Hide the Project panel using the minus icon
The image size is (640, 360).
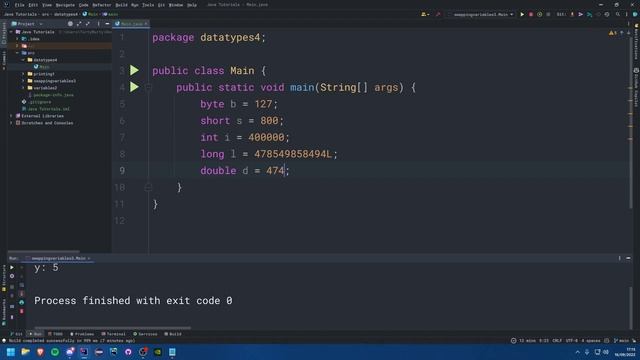pyautogui.click(x=107, y=24)
